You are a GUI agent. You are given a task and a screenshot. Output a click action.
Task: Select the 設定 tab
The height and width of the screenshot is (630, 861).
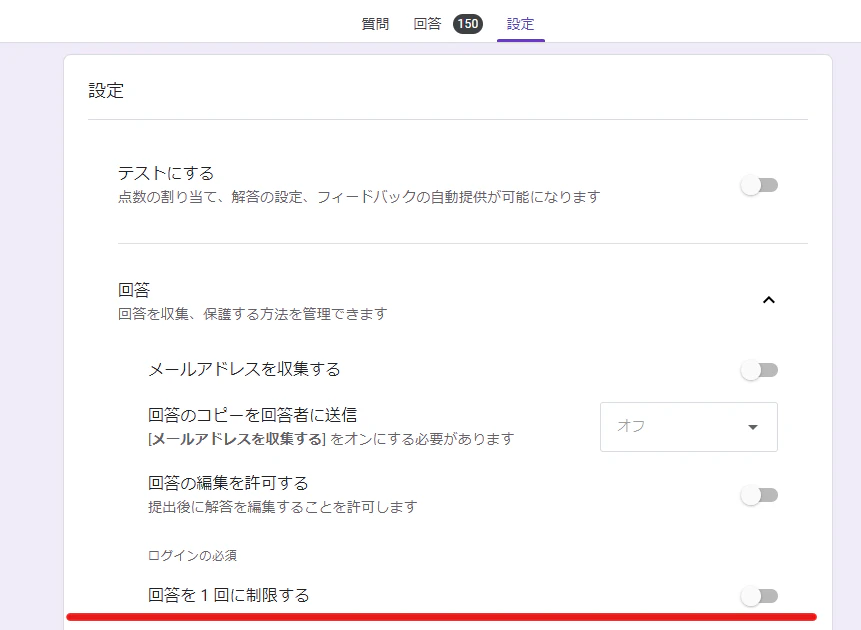[520, 24]
